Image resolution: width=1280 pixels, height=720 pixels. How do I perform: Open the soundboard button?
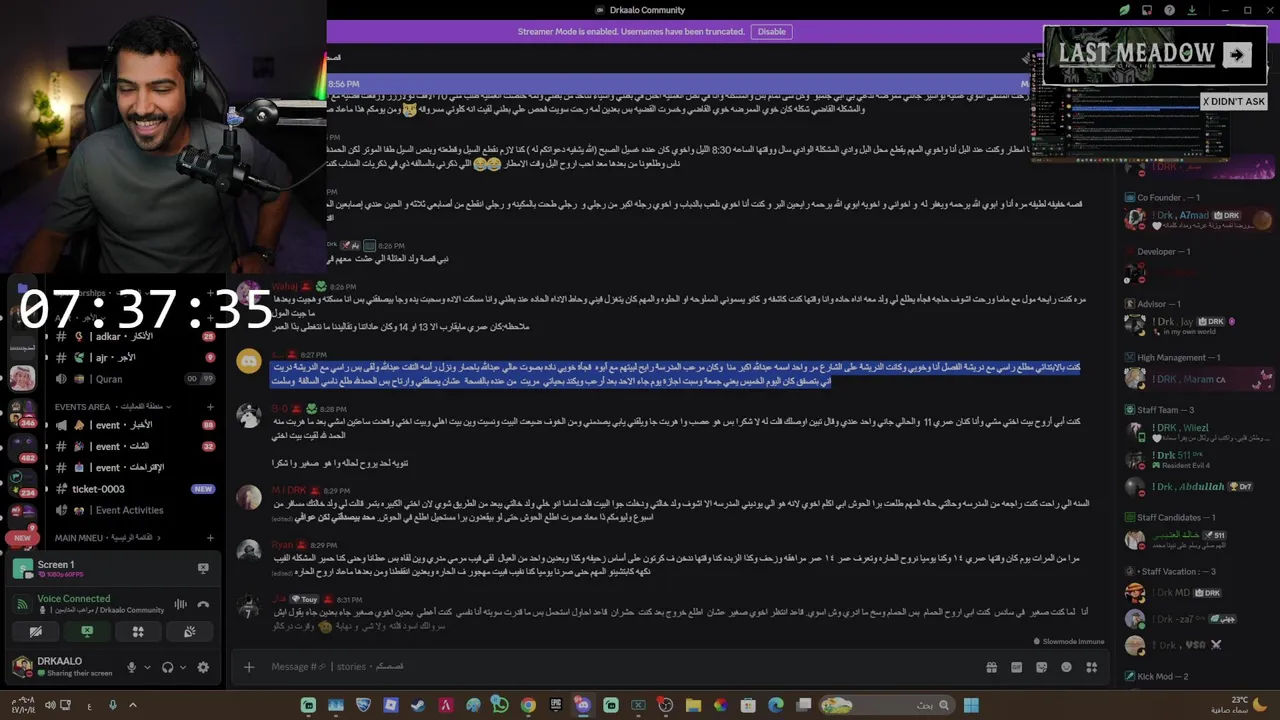(x=189, y=632)
